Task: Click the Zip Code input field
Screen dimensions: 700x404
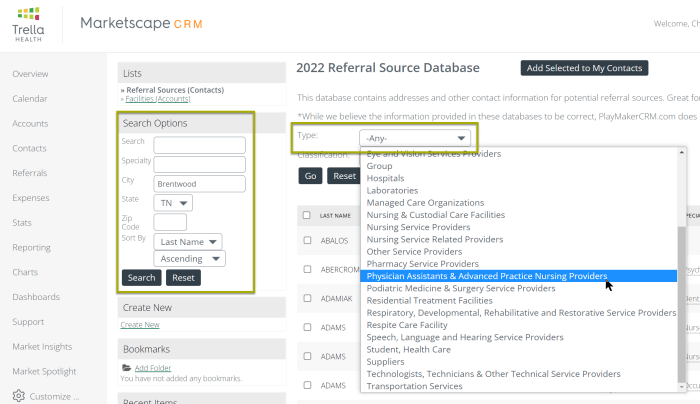Action: pyautogui.click(x=170, y=222)
